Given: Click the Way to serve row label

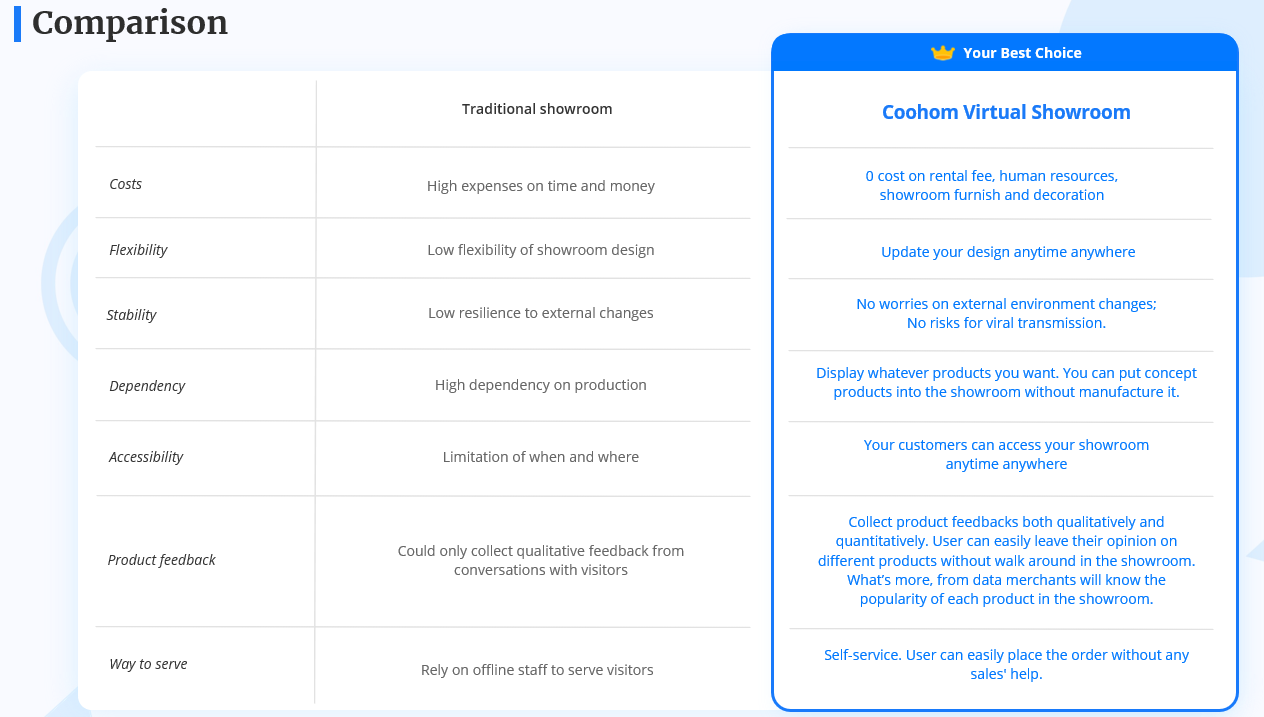Looking at the screenshot, I should (x=148, y=664).
